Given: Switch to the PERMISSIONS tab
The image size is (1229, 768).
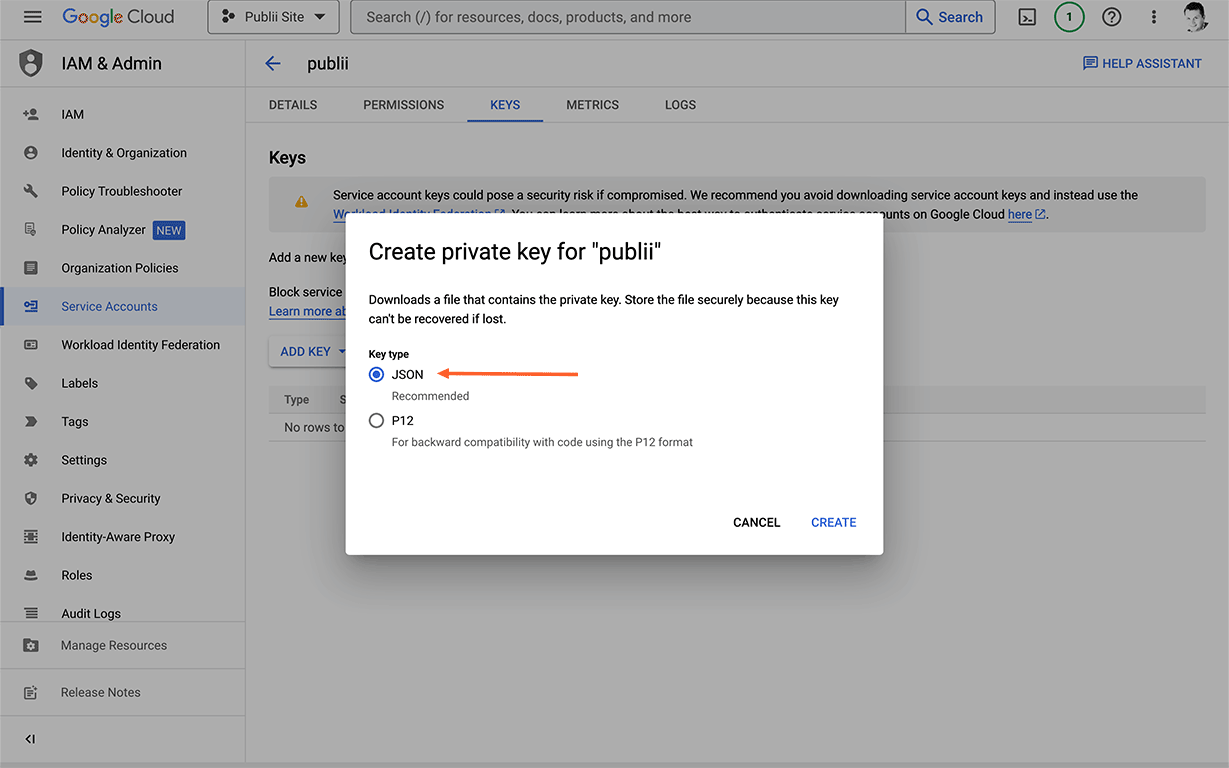Looking at the screenshot, I should point(403,104).
